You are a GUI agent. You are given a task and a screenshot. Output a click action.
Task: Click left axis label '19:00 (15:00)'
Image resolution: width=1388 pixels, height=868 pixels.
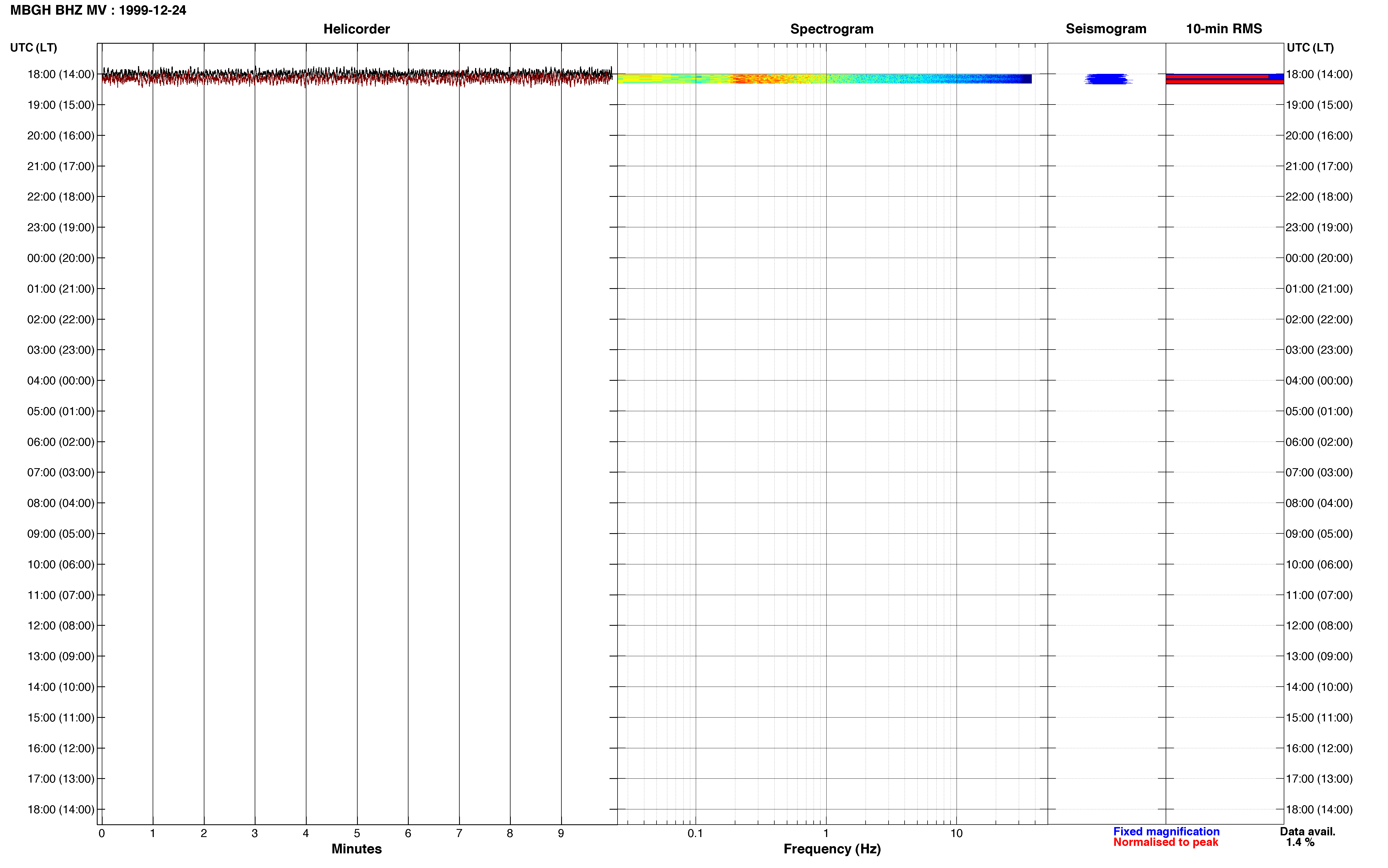click(x=61, y=105)
